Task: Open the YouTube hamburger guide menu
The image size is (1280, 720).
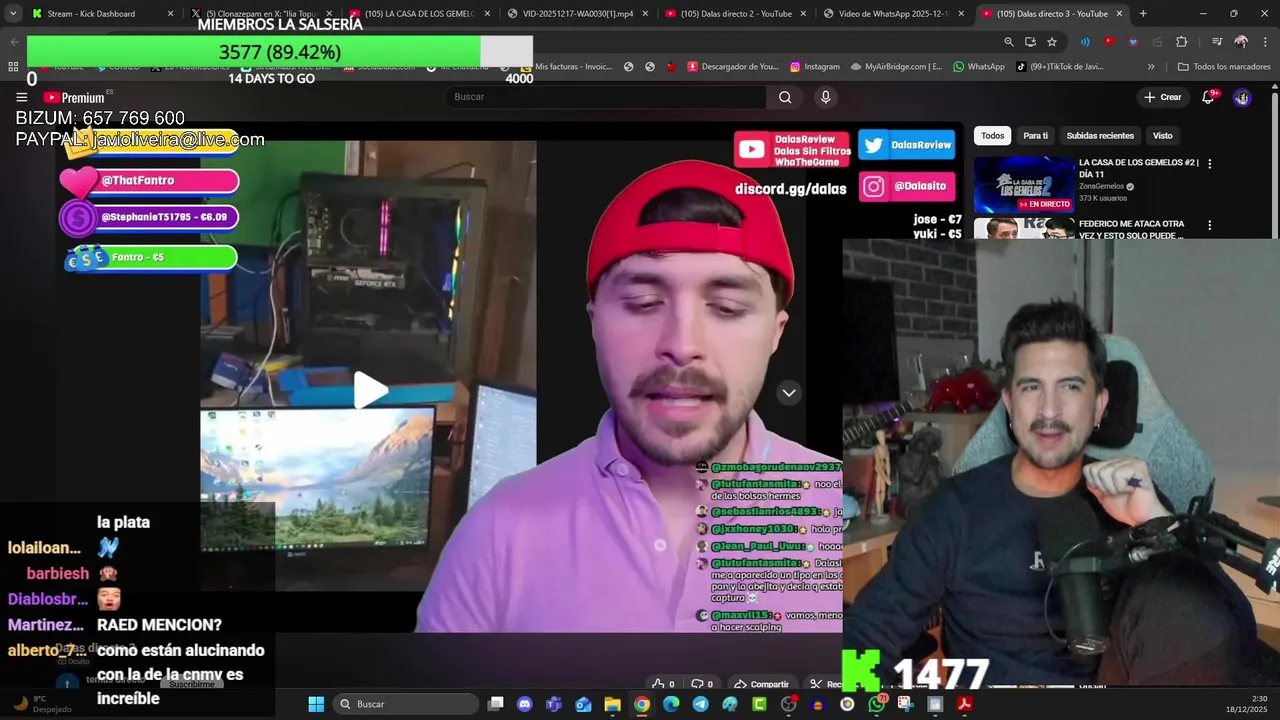Action: pos(21,97)
